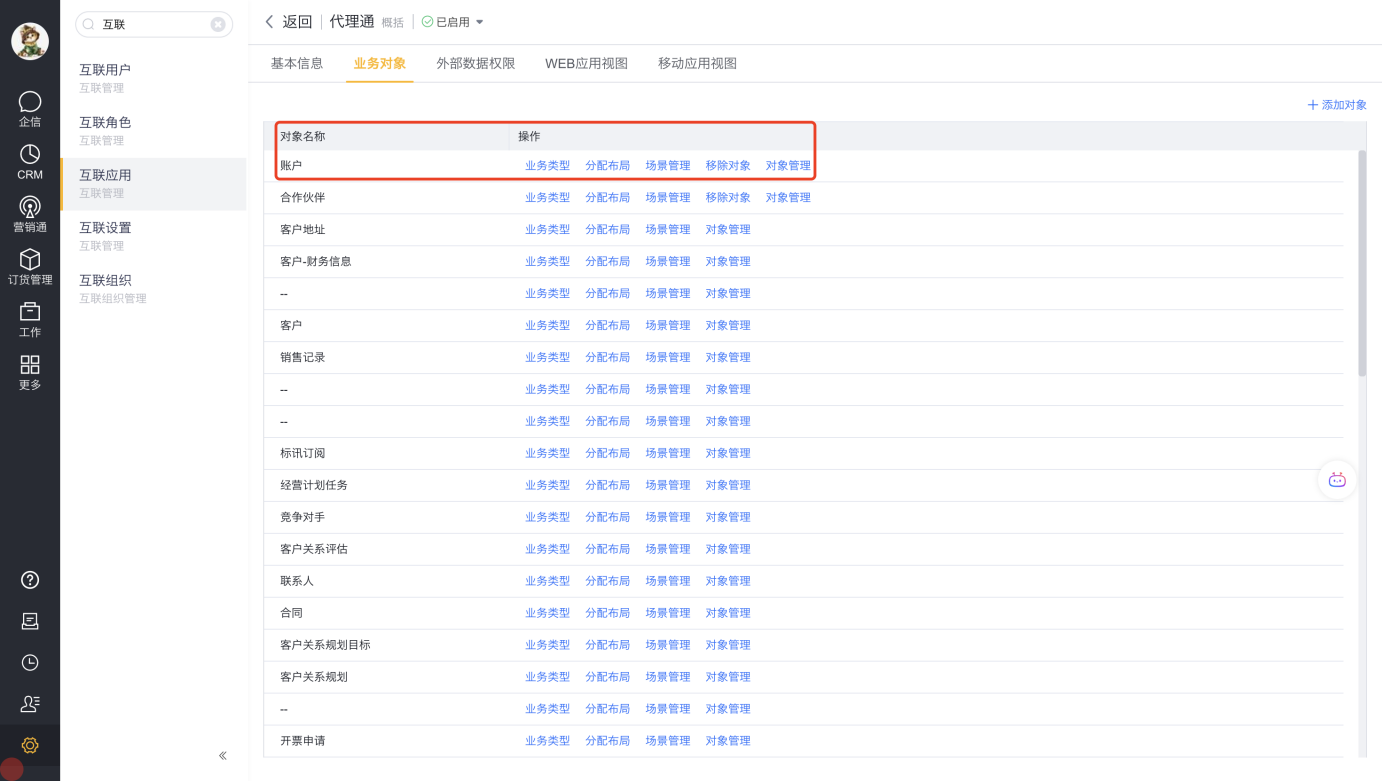Screen dimensions: 1382x781
Task: Select 互联设置 in the side menu
Action: click(154, 236)
